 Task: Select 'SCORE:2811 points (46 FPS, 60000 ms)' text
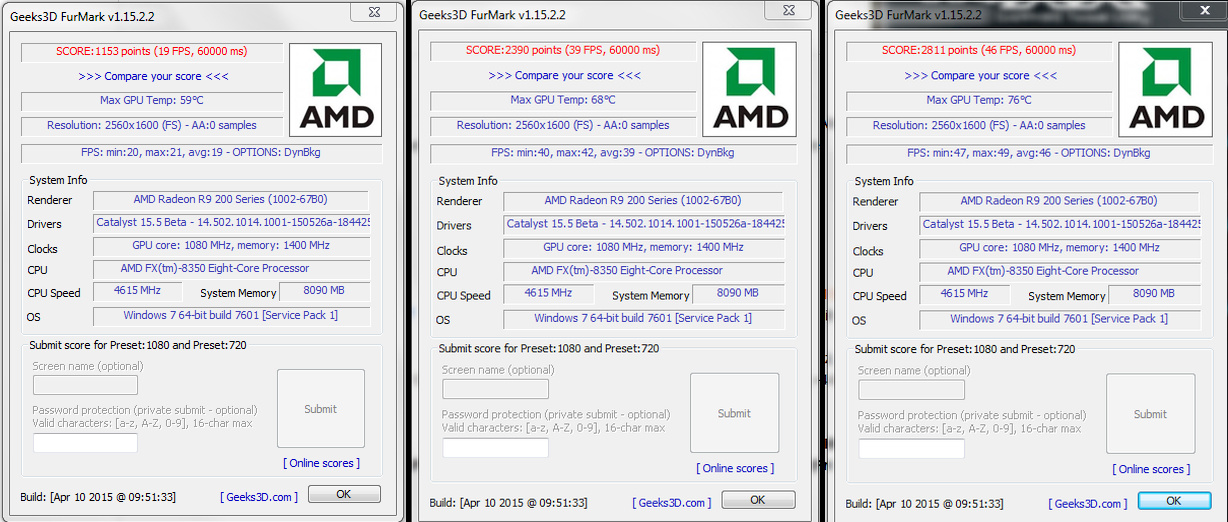tap(978, 50)
